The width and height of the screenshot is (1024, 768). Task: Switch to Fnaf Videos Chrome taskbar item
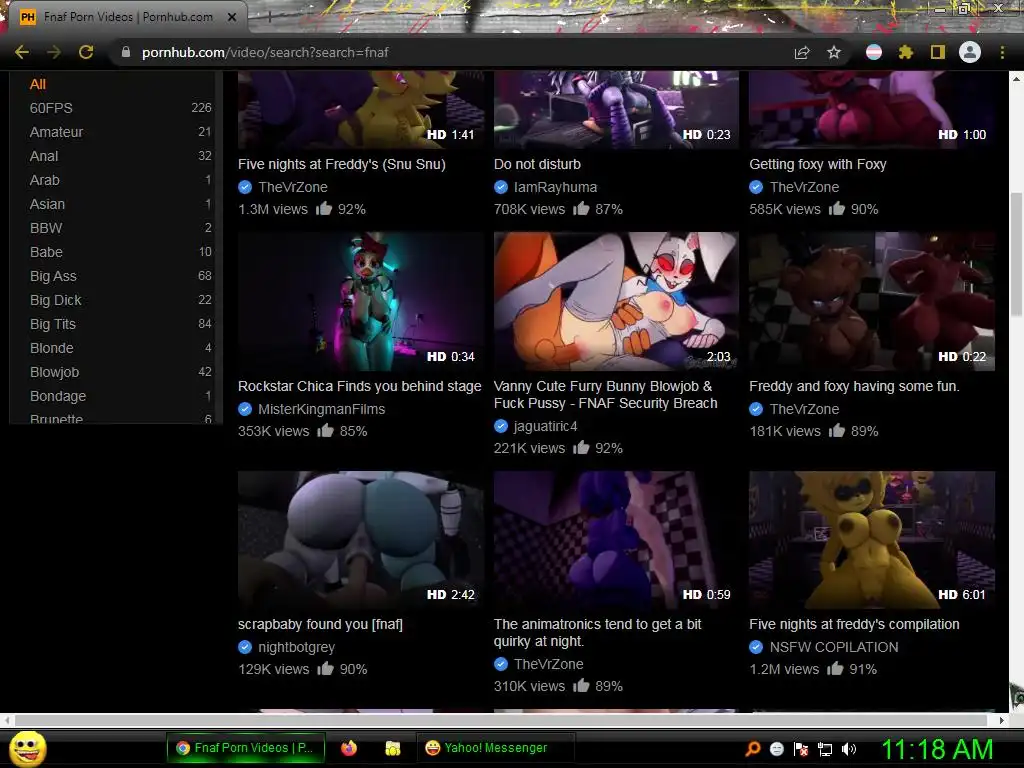pyautogui.click(x=247, y=748)
